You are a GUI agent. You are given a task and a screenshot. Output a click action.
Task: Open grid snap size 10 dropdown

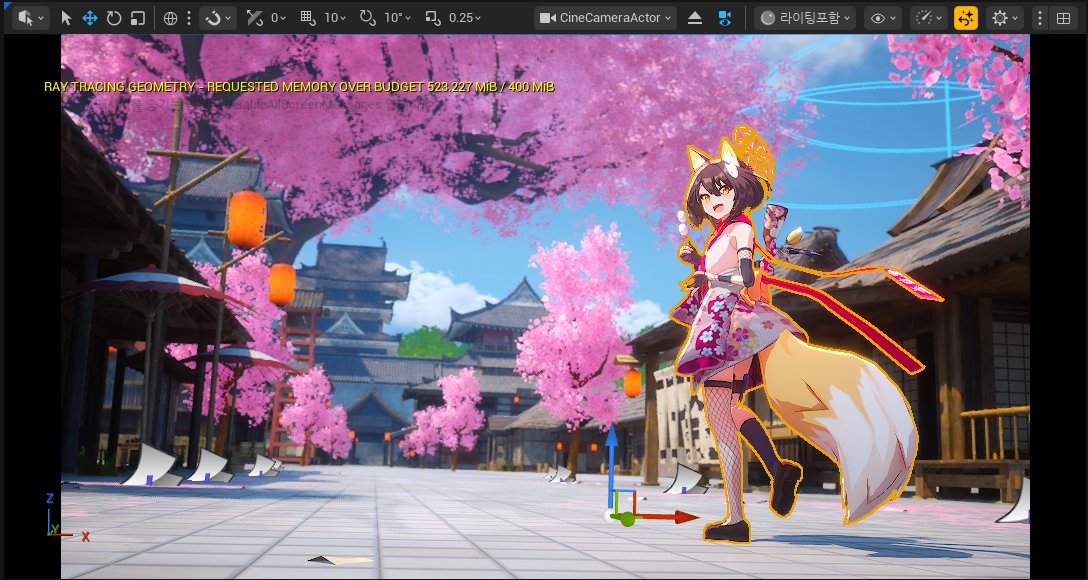pyautogui.click(x=334, y=18)
